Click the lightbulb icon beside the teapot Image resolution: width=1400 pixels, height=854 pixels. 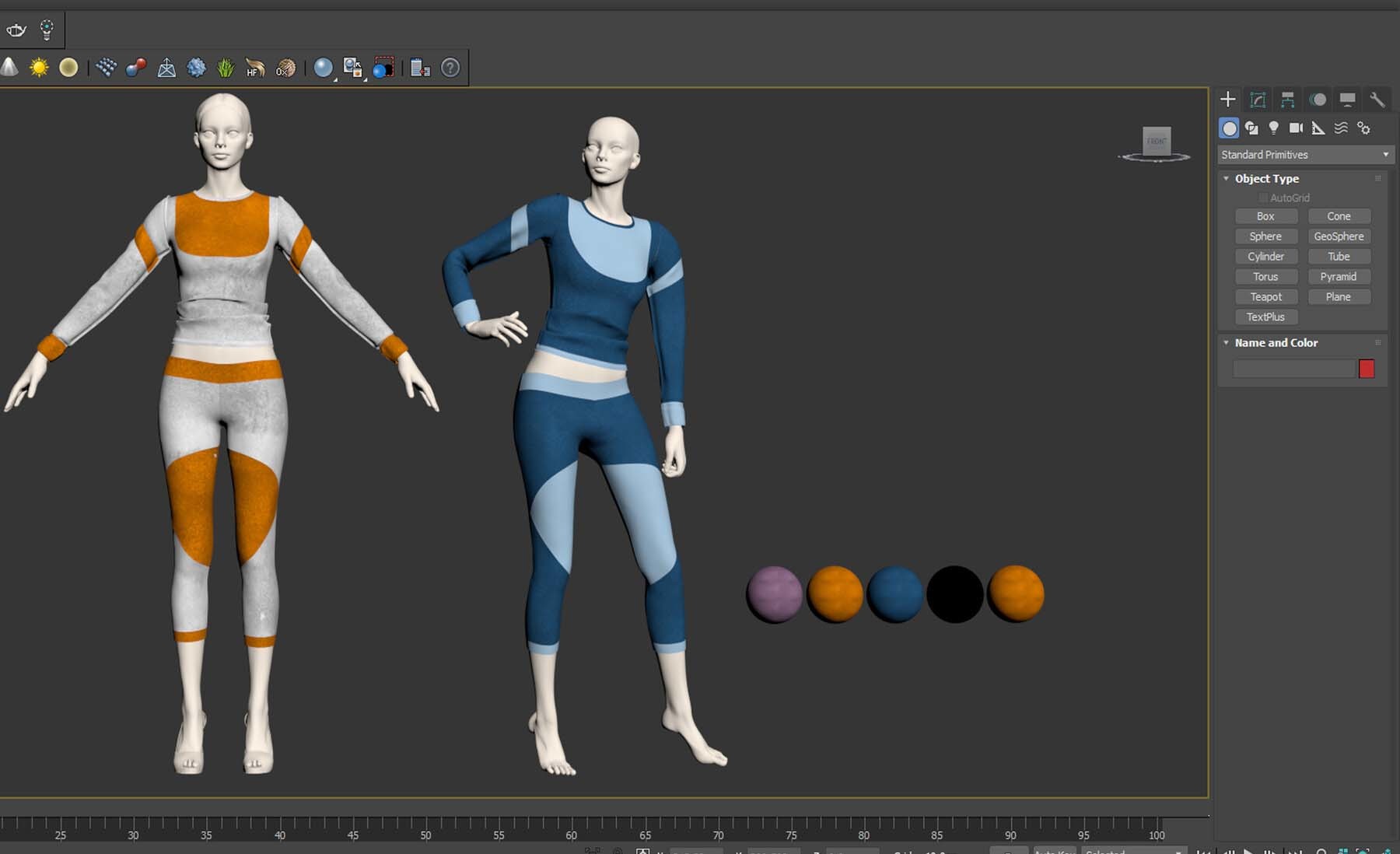[47, 30]
